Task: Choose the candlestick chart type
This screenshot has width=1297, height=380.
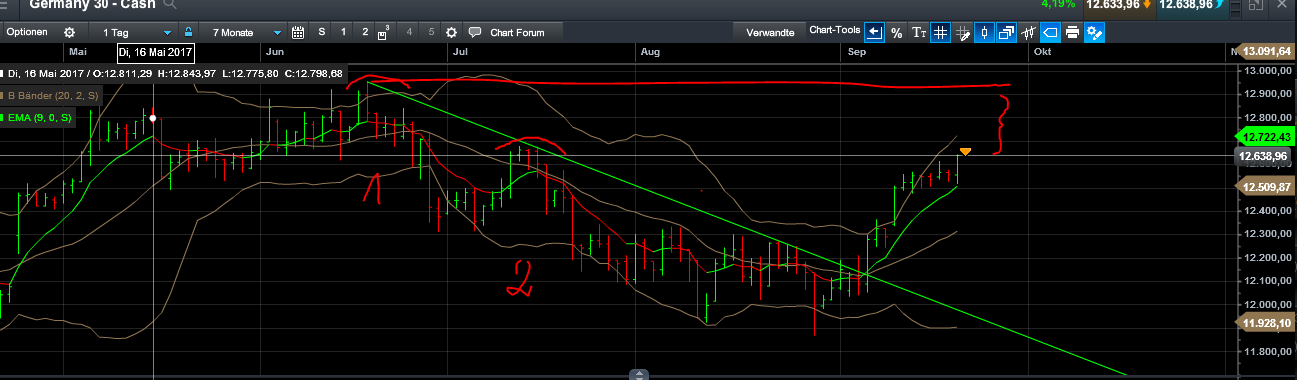Action: pos(985,32)
